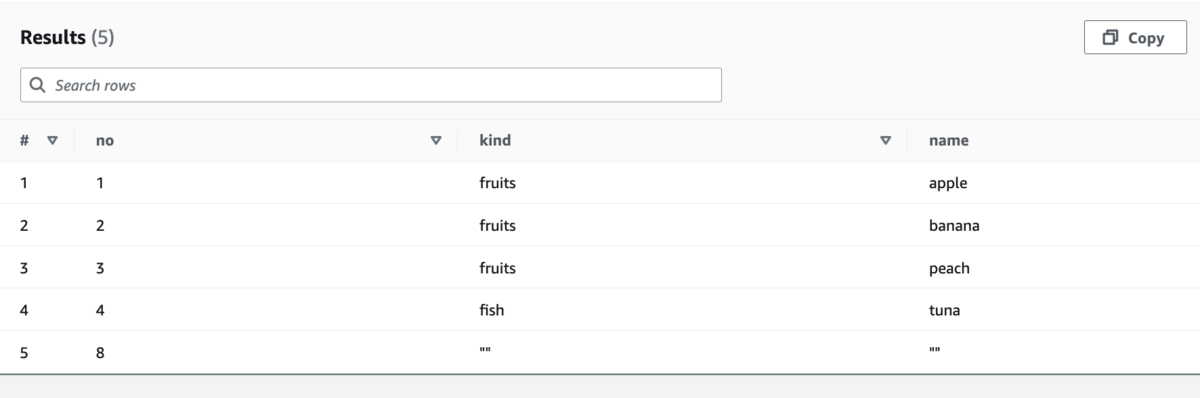This screenshot has width=1200, height=398.
Task: Click the kind column header label
Action: point(495,141)
